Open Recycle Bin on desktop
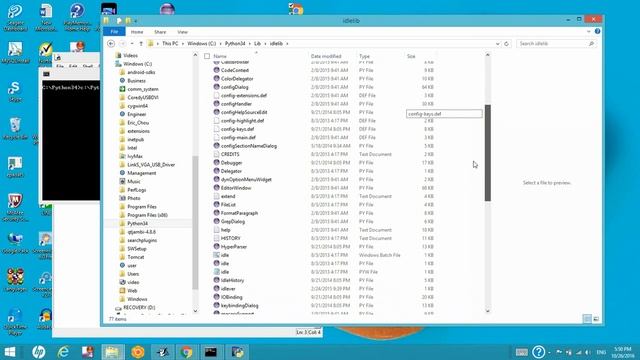Screen dimensions: 640x360 [15, 129]
